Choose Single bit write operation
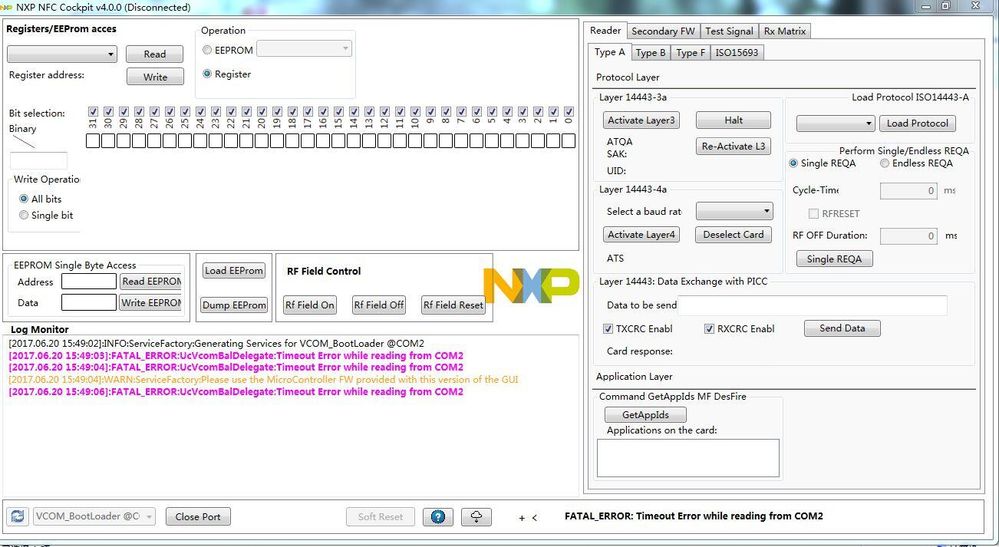 pyautogui.click(x=24, y=215)
